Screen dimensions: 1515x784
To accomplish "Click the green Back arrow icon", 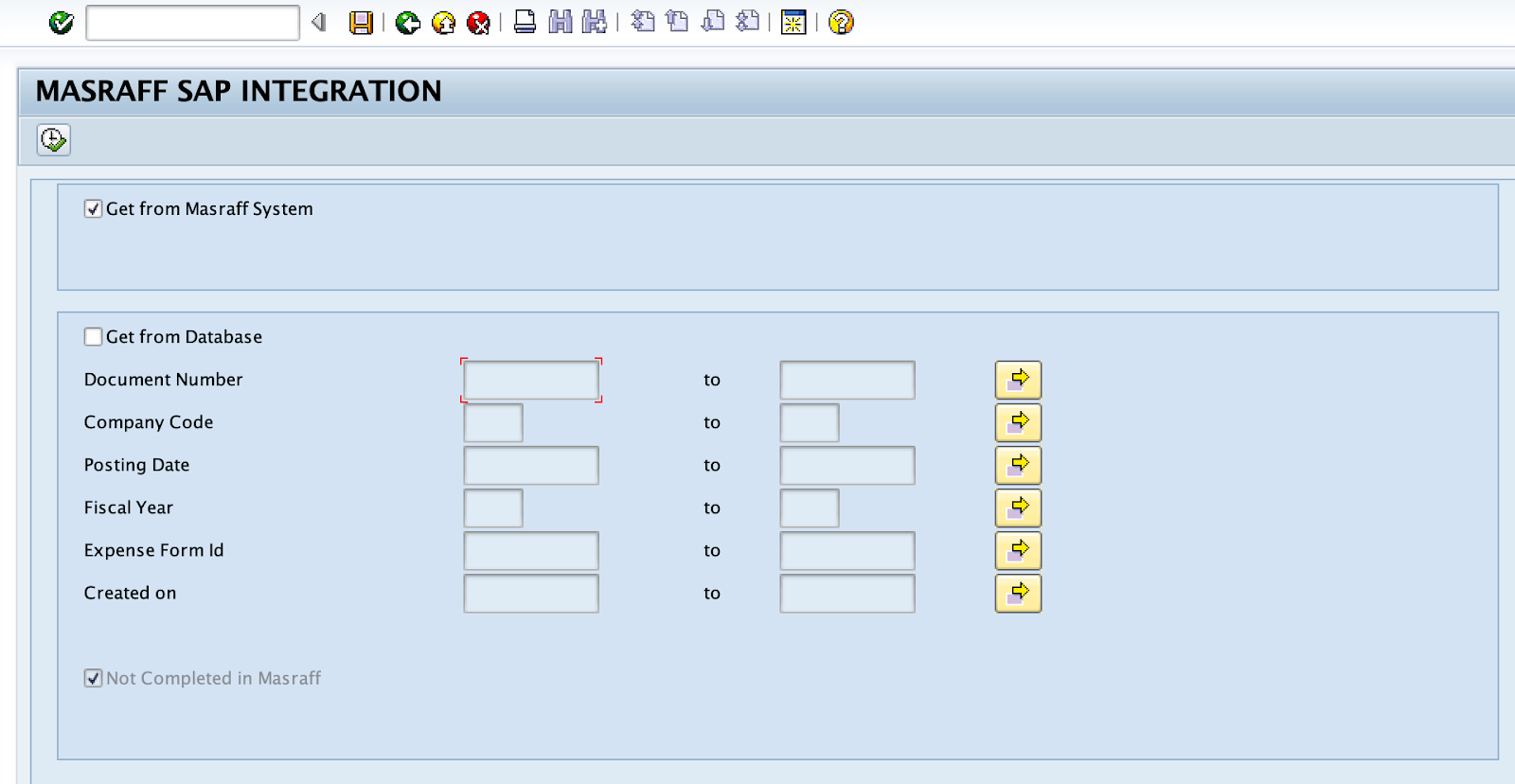I will point(408,23).
